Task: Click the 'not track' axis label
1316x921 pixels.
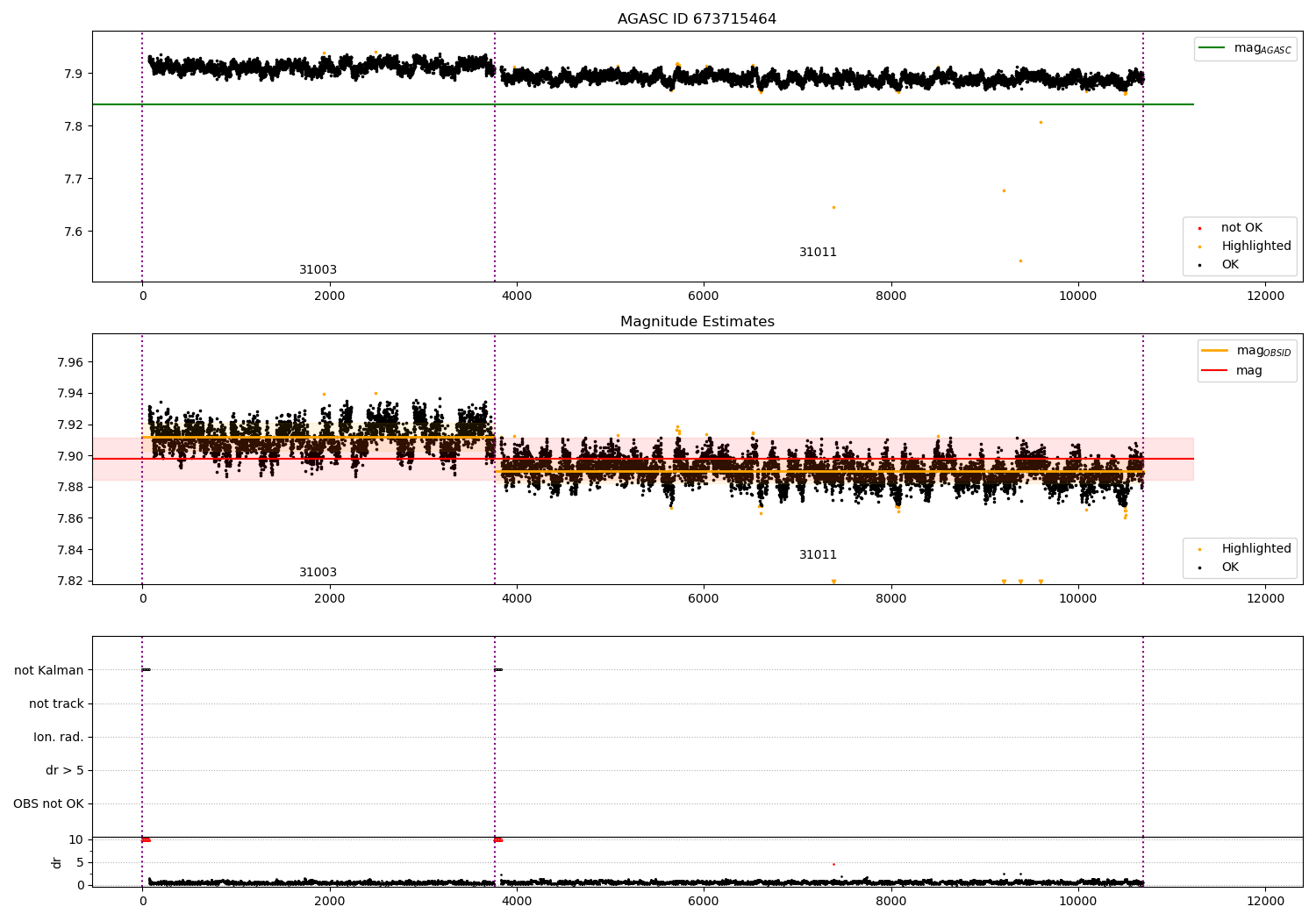Action: click(x=56, y=703)
